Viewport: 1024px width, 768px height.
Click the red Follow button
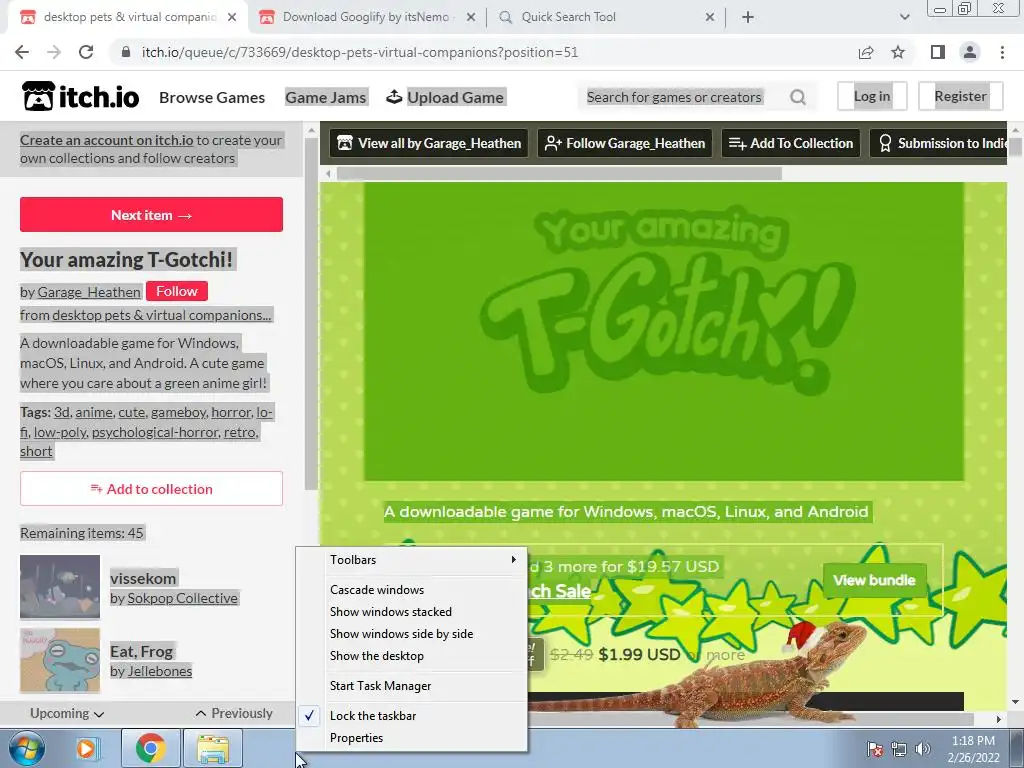coord(177,291)
